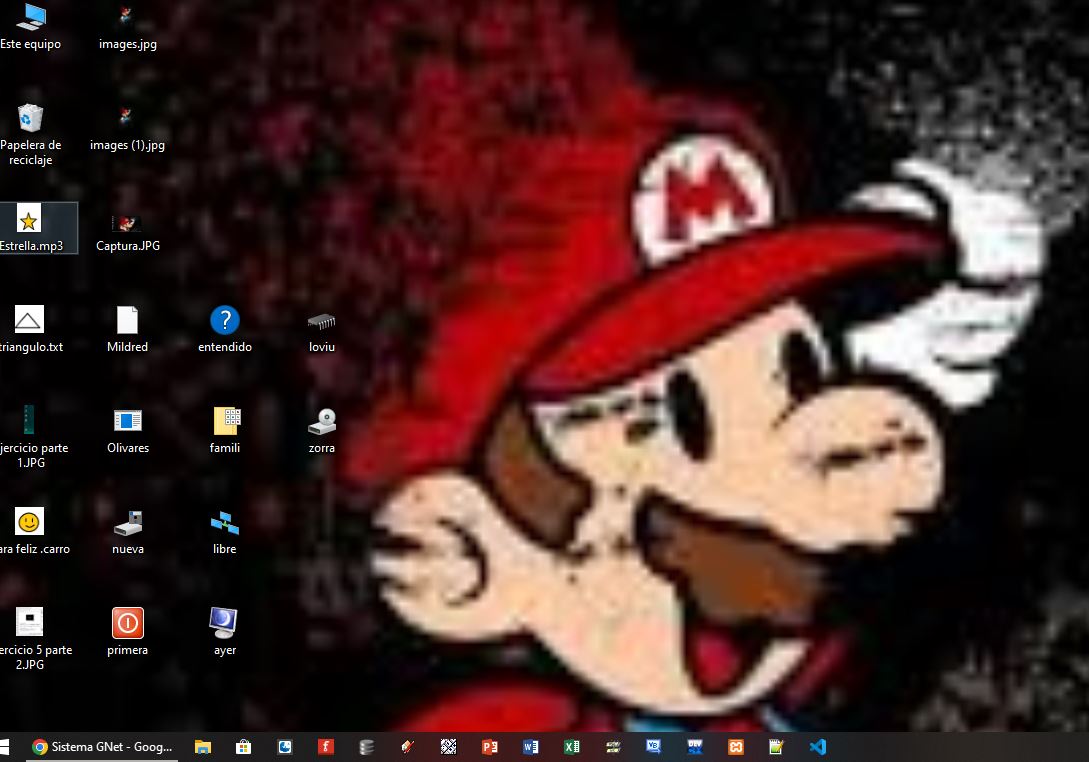Open Notepad++ from the taskbar

776,746
